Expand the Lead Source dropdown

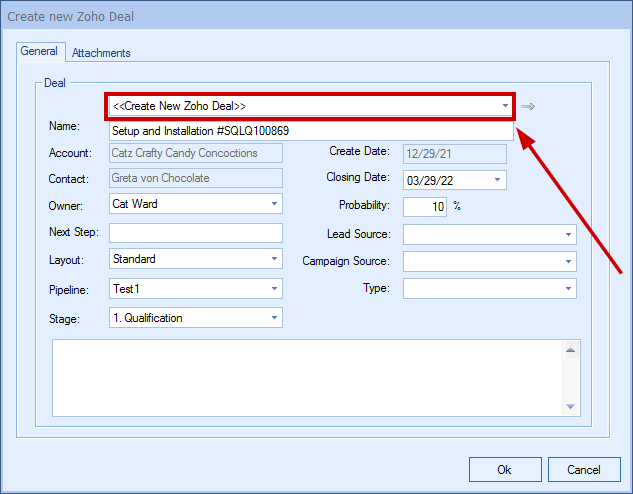568,235
